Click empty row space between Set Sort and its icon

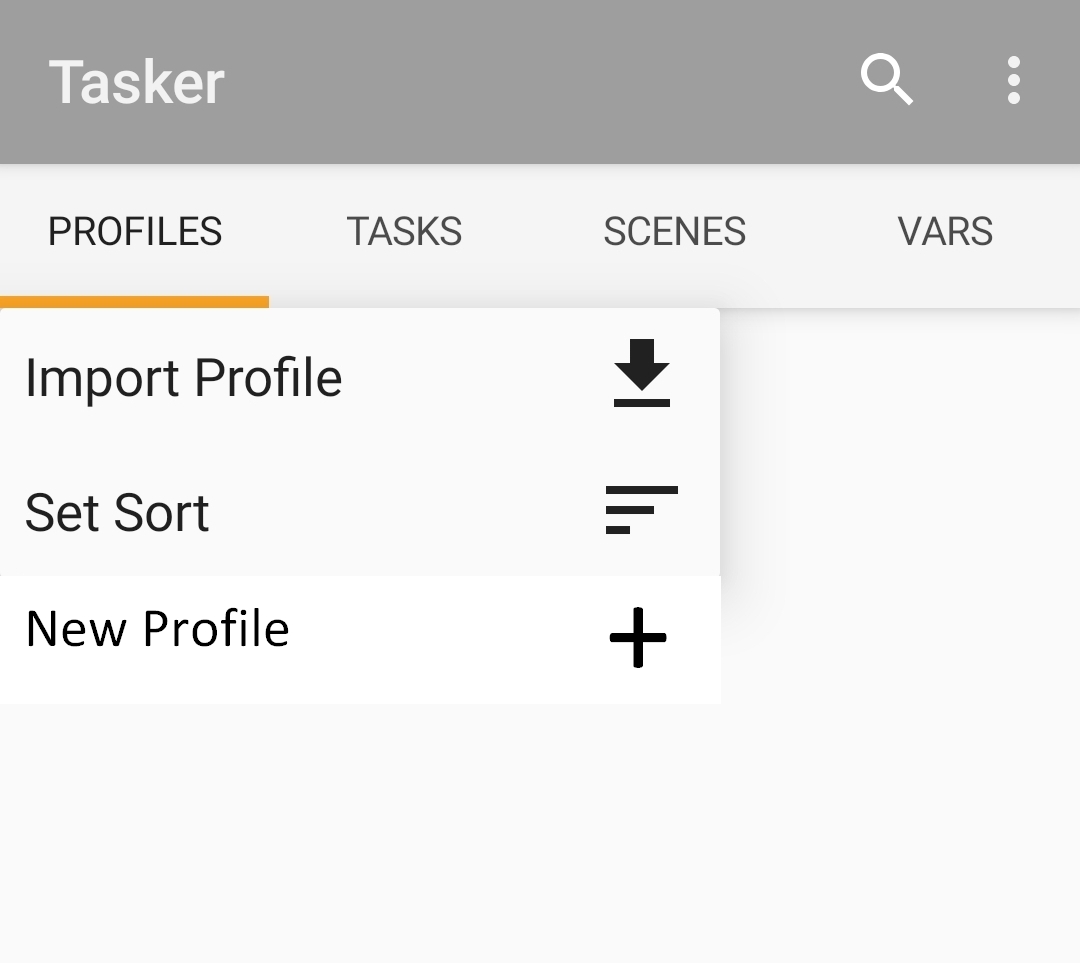(x=400, y=512)
